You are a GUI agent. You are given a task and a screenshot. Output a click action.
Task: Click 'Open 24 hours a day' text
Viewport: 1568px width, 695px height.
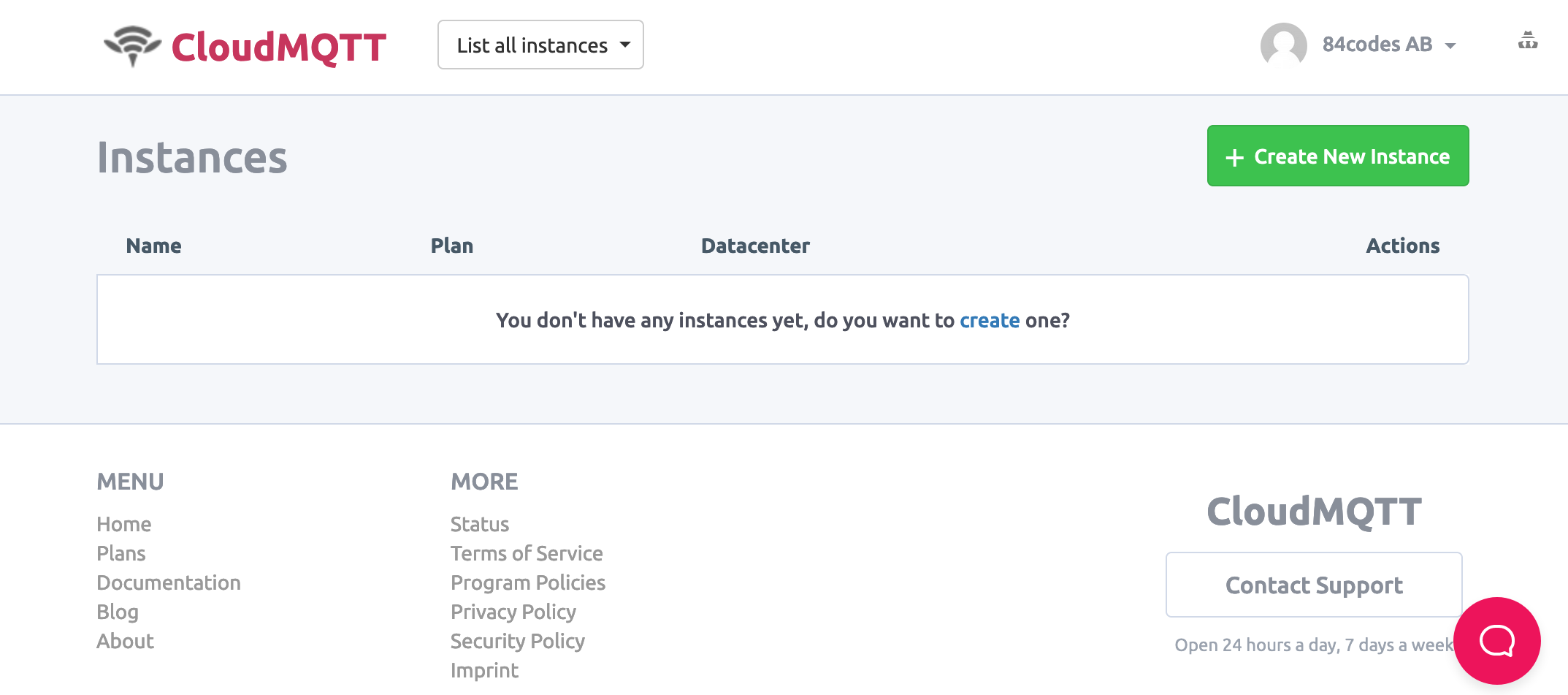(1314, 645)
